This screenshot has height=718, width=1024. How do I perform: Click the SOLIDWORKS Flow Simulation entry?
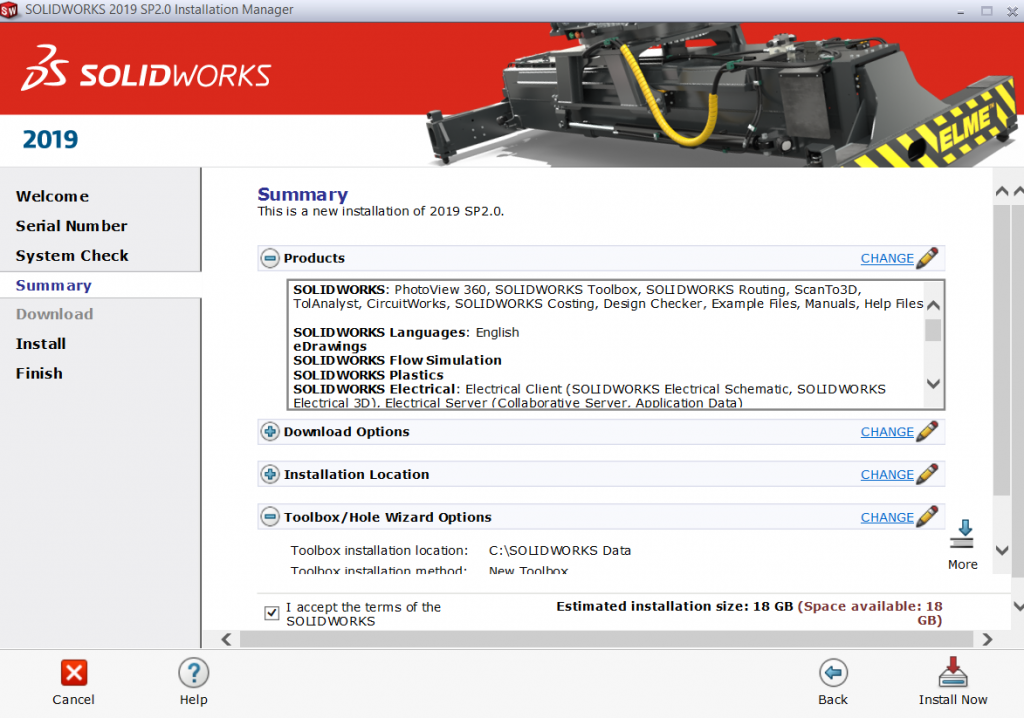[397, 360]
